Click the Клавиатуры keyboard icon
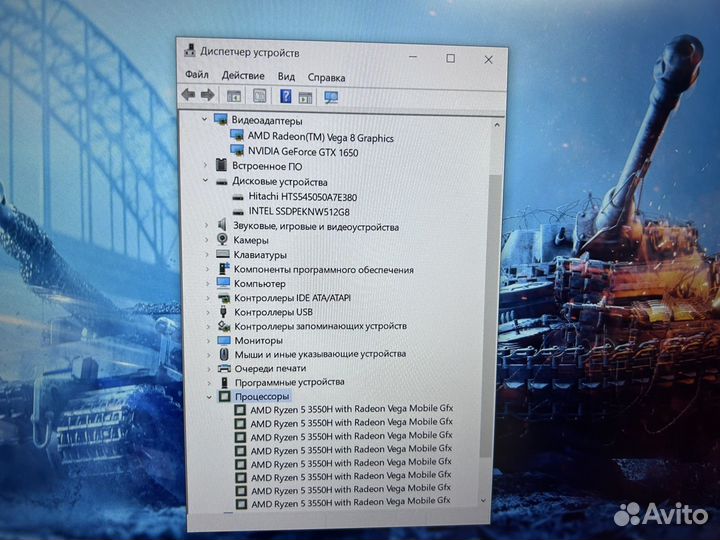This screenshot has width=720, height=540. [x=223, y=254]
